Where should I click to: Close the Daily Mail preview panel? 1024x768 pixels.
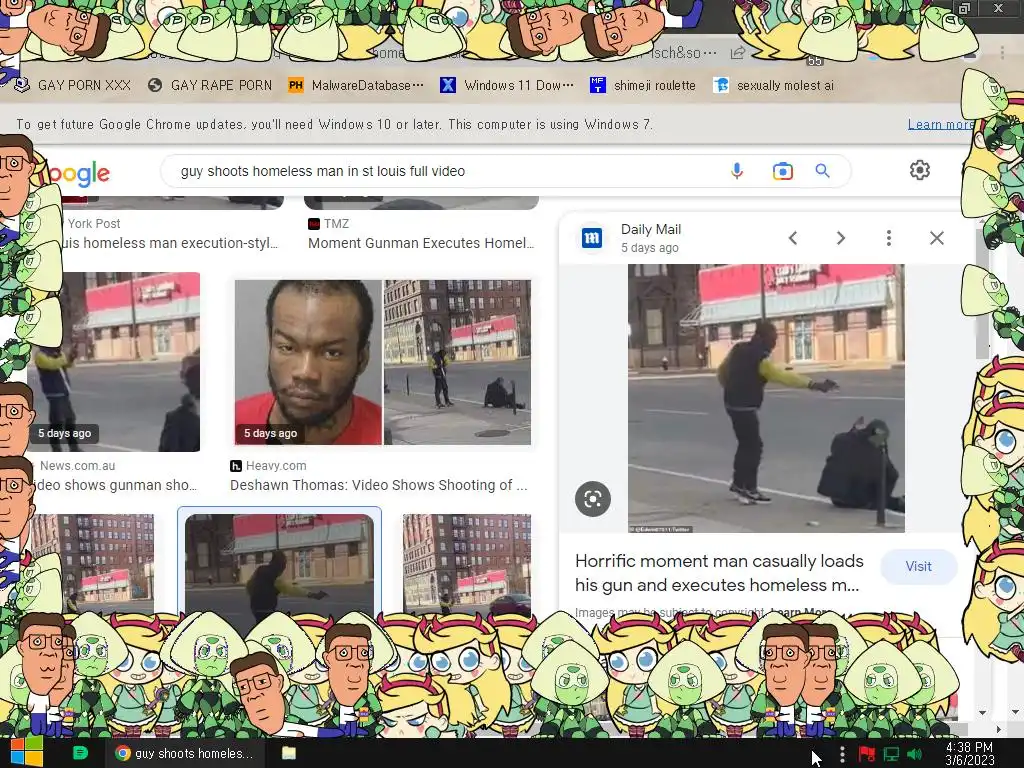[936, 238]
